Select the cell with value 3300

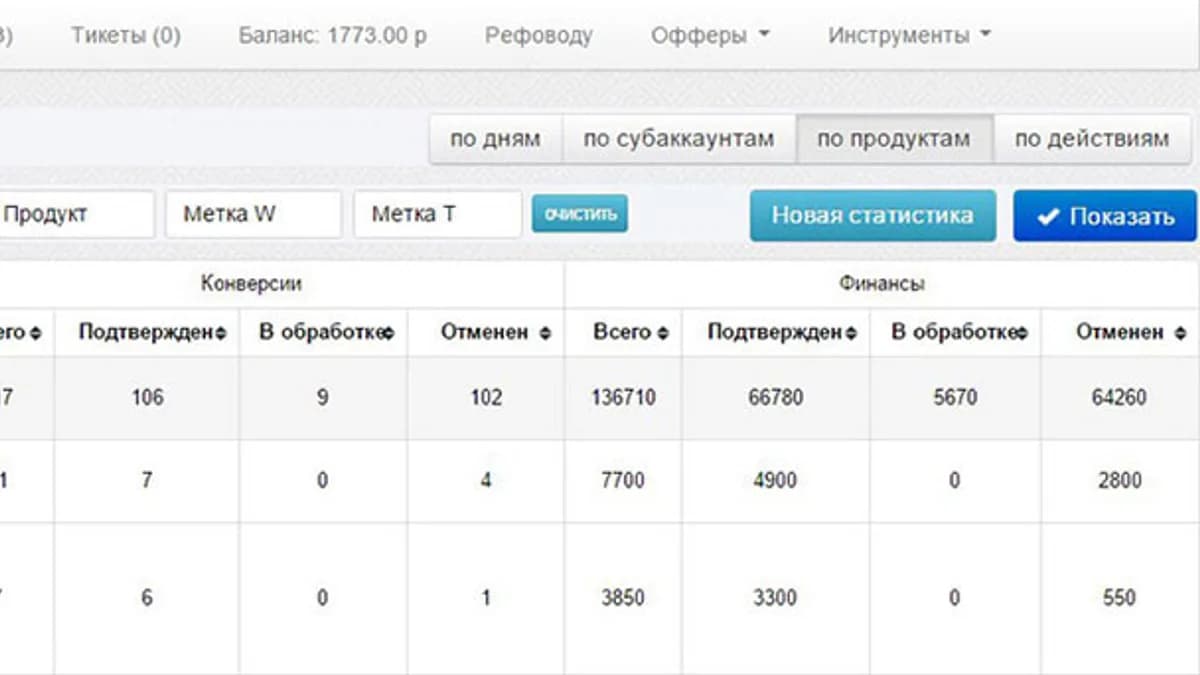click(x=775, y=598)
